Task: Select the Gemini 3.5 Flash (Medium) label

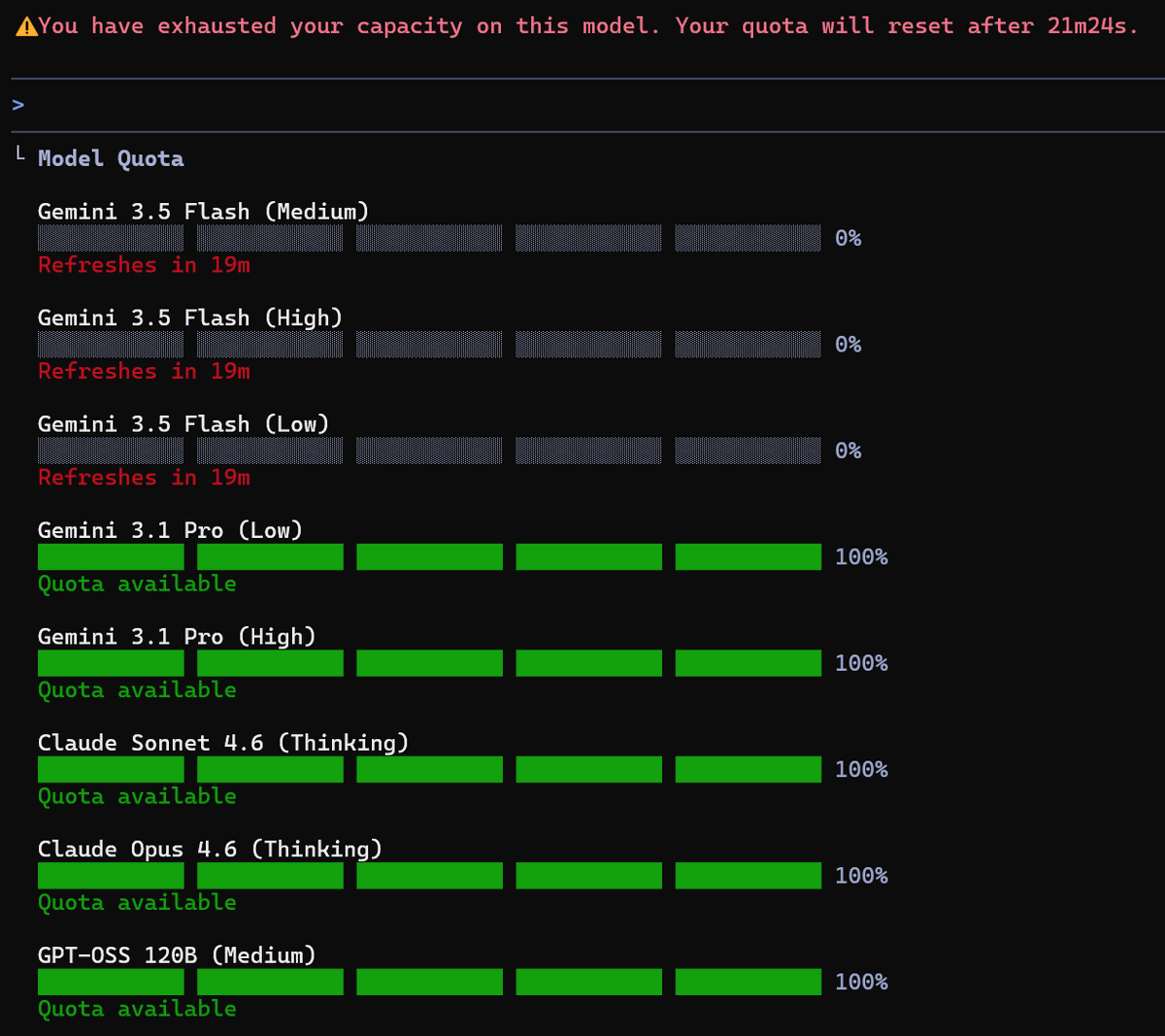Action: pos(204,212)
